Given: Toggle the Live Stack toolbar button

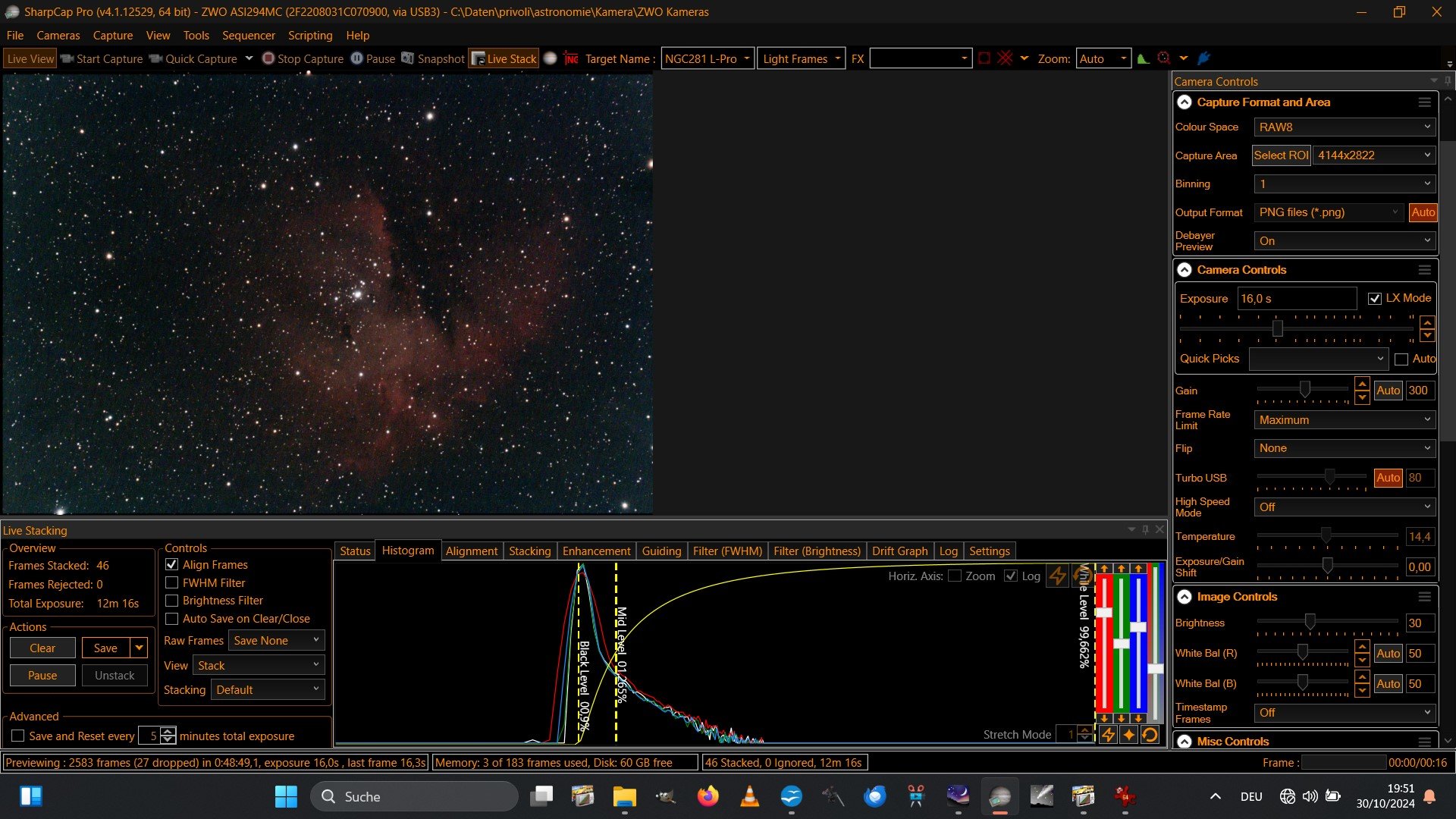Looking at the screenshot, I should pyautogui.click(x=504, y=58).
